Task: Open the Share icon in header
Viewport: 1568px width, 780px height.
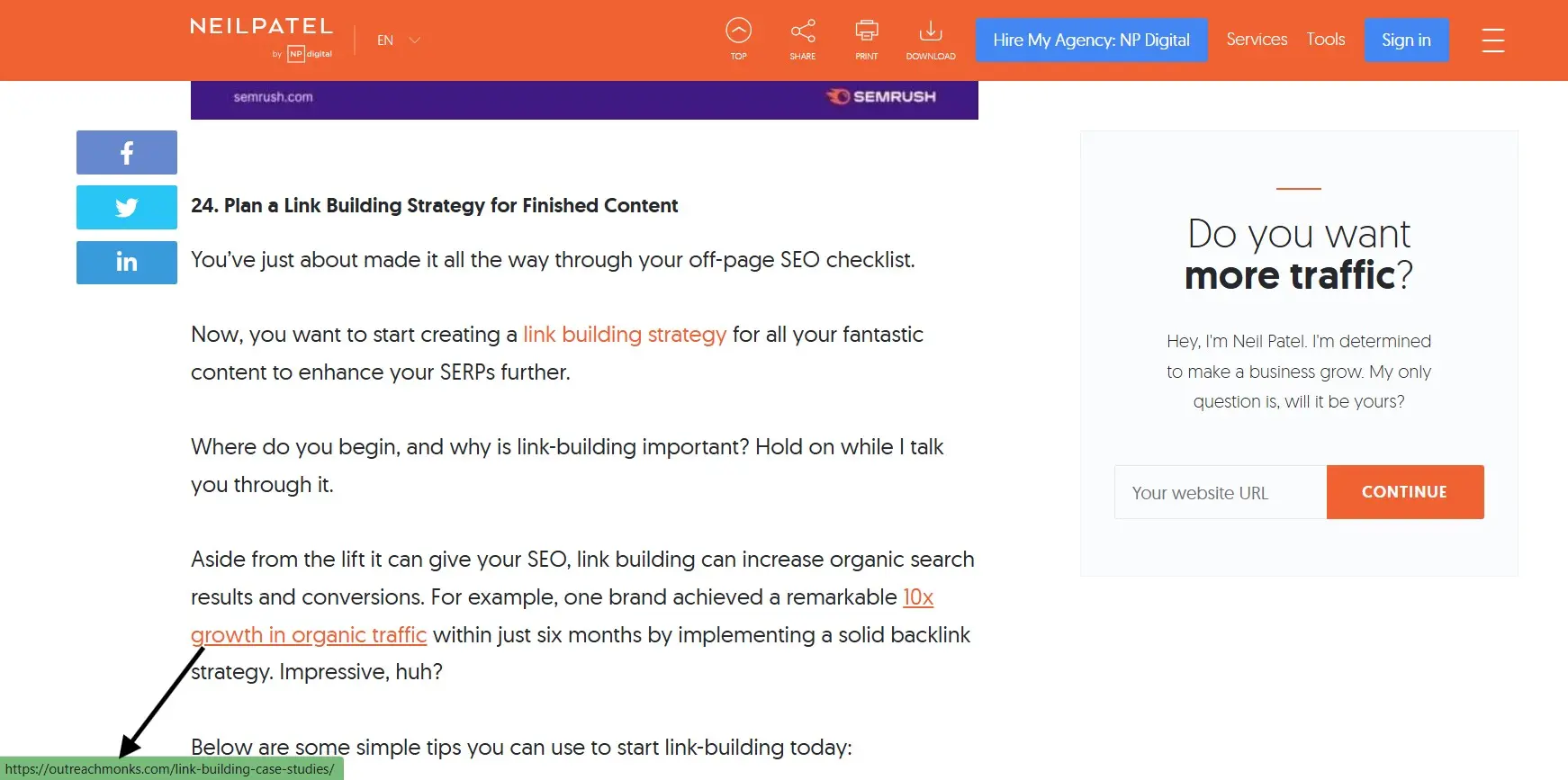Action: pyautogui.click(x=802, y=32)
